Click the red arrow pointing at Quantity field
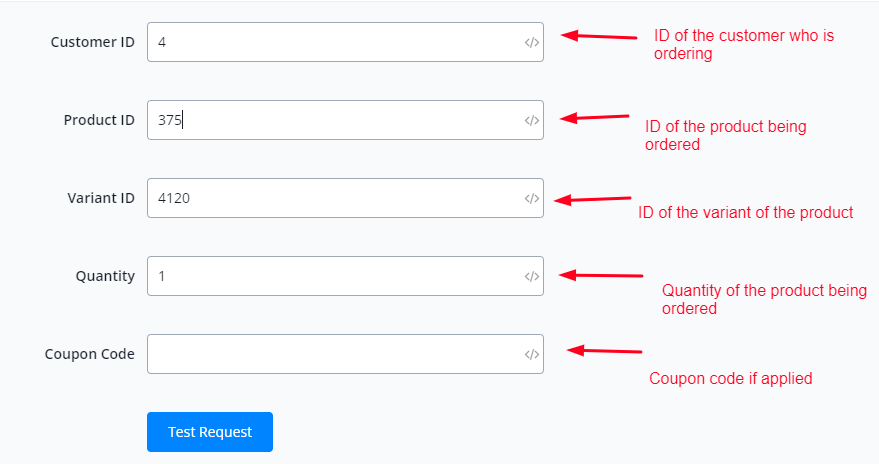This screenshot has height=464, width=879. (x=600, y=275)
